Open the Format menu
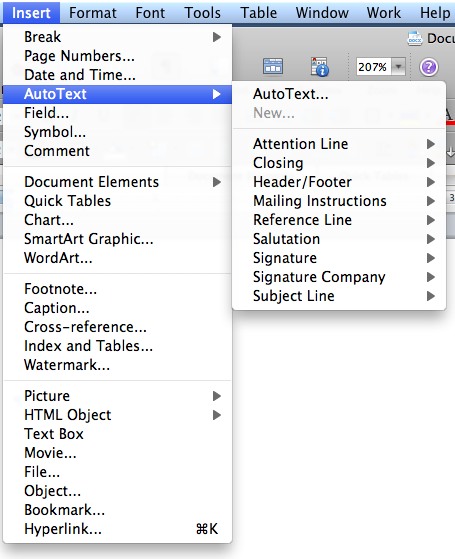 (x=93, y=13)
